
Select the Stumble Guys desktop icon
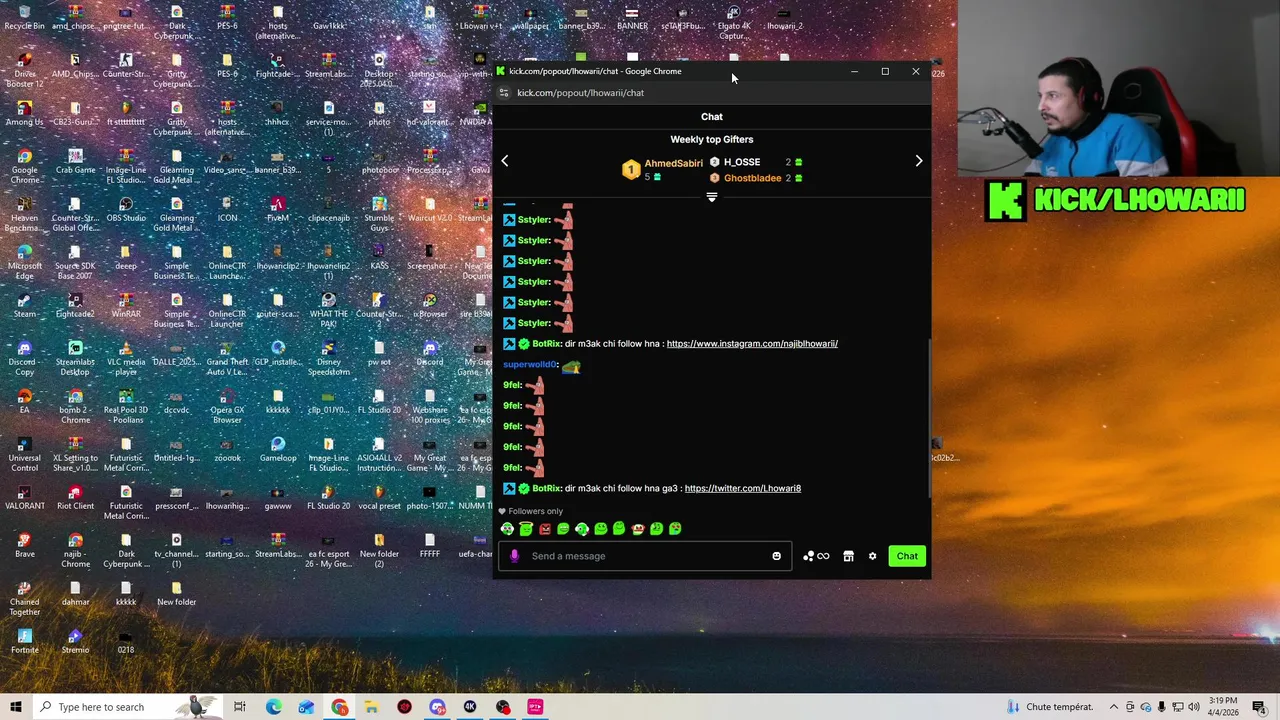point(379,214)
